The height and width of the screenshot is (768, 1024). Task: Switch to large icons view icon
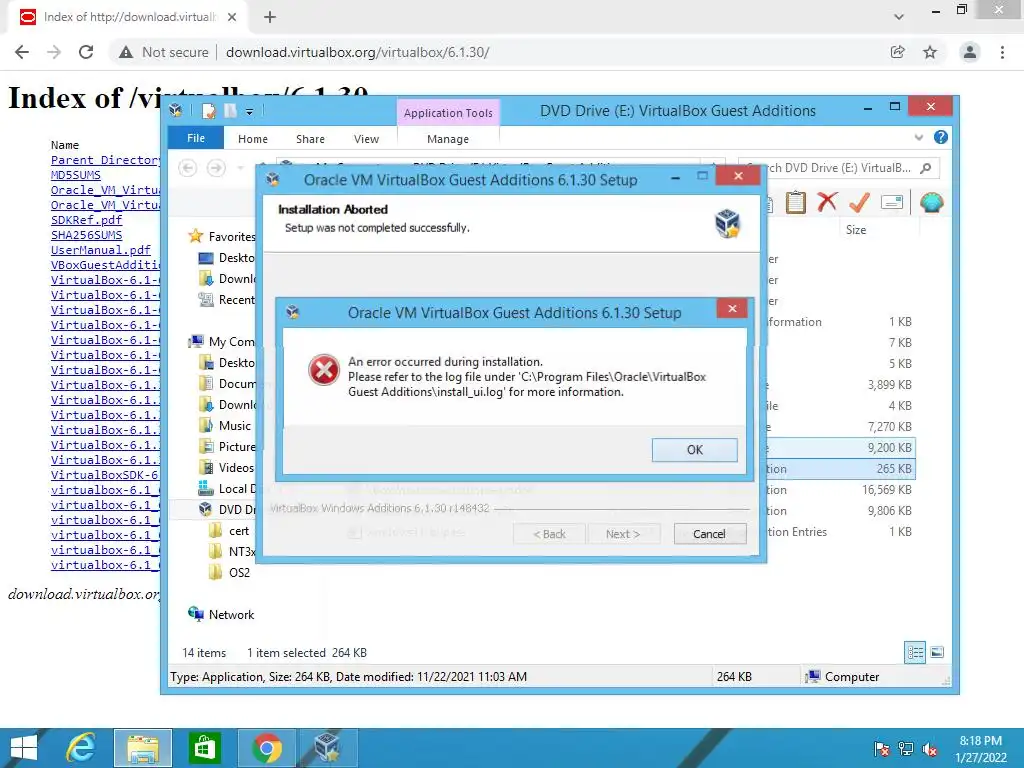[x=937, y=652]
